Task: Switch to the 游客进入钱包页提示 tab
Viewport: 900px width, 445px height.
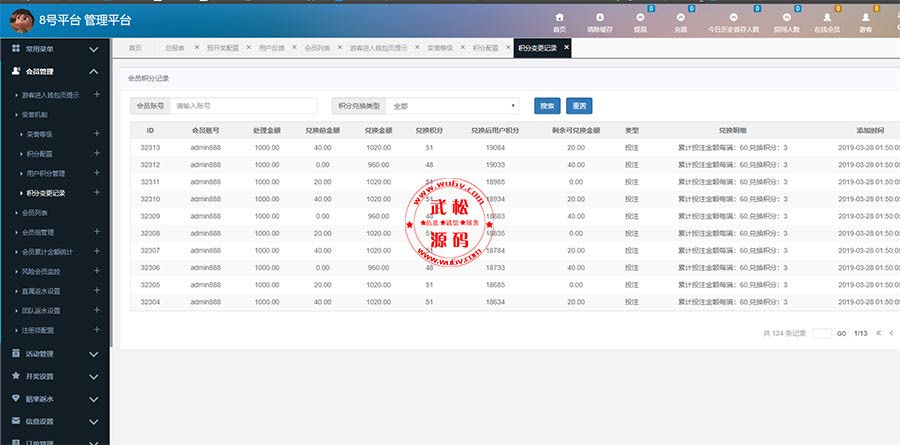Action: 379,48
